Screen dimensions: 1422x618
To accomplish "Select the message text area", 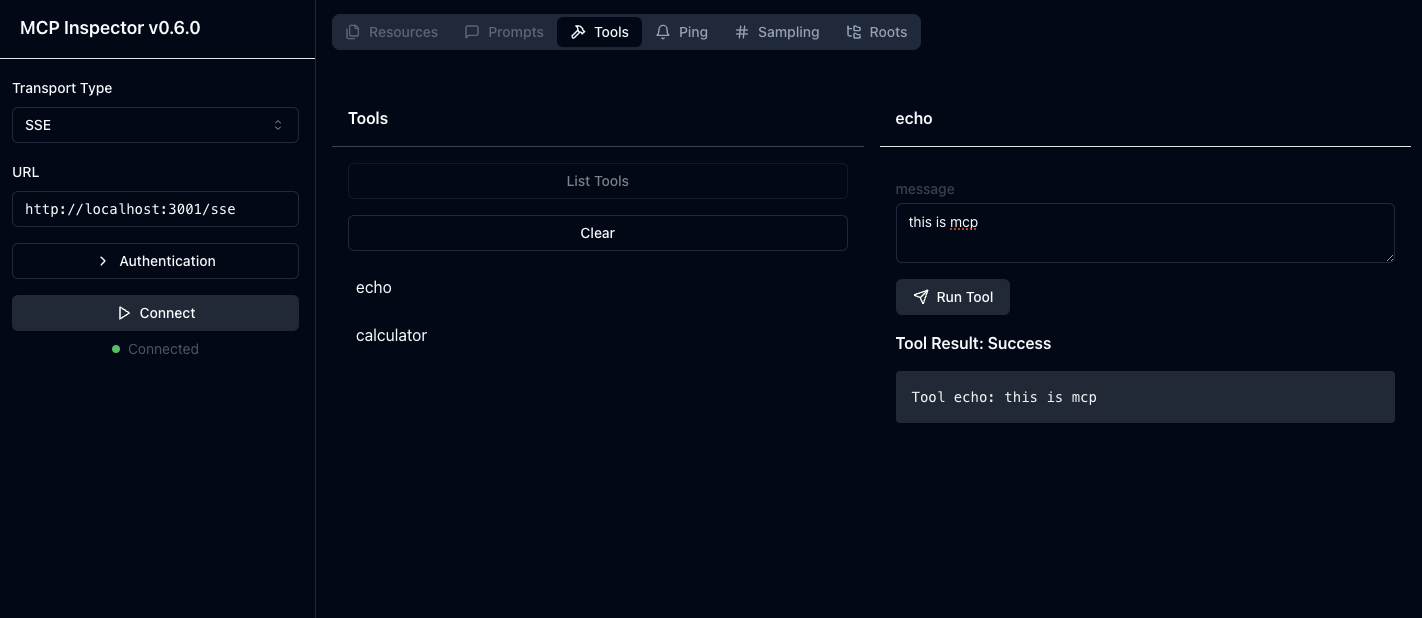I will (1145, 233).
